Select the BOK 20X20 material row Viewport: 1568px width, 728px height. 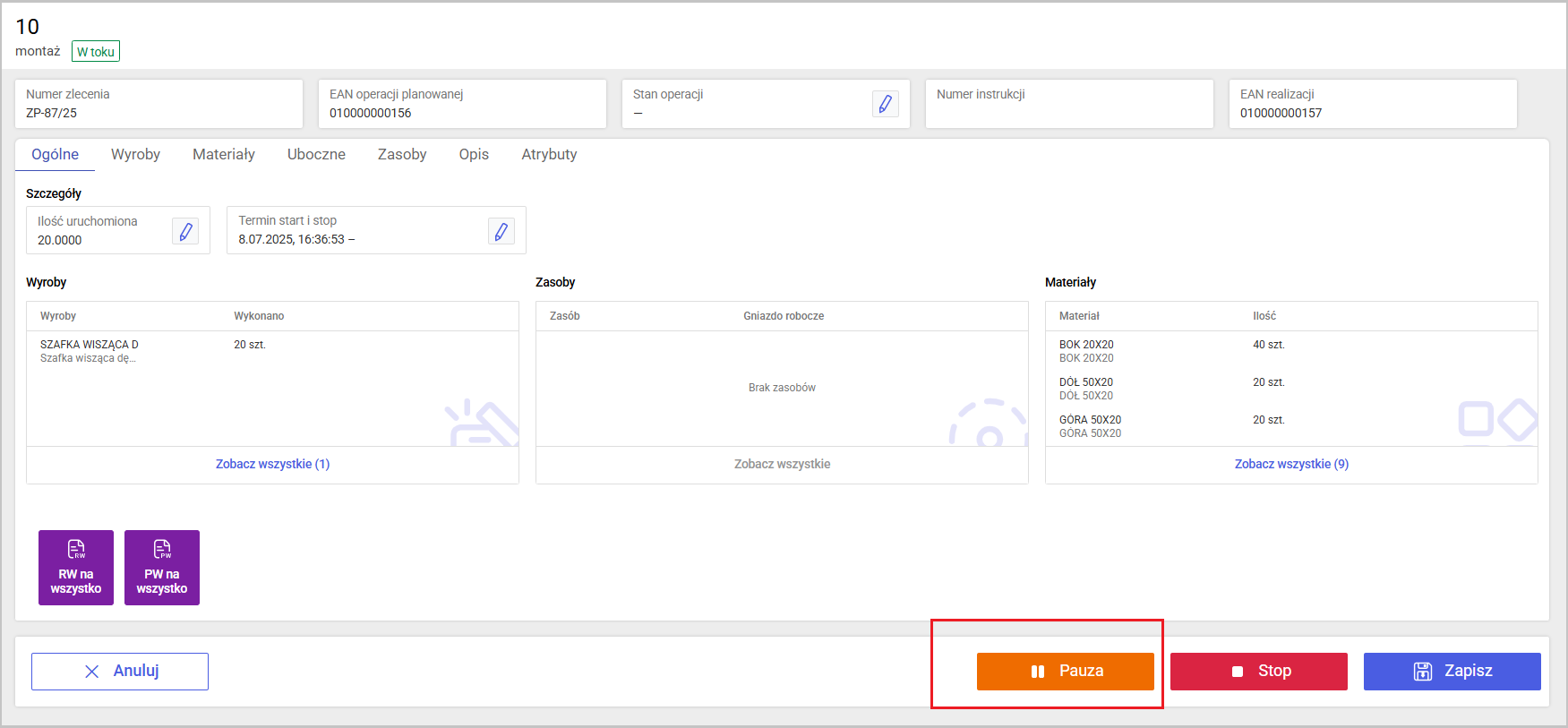[x=1086, y=350]
